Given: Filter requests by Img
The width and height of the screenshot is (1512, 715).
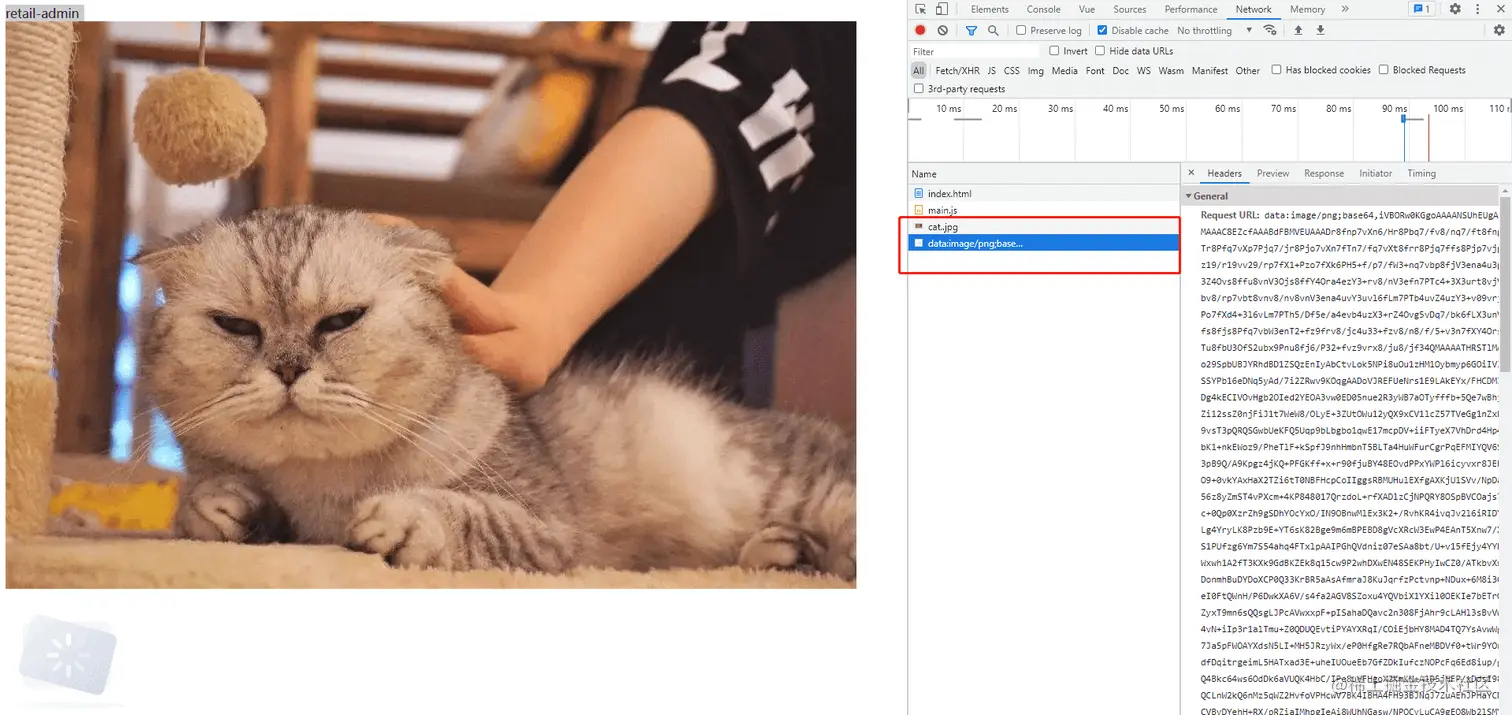Looking at the screenshot, I should click(x=1036, y=70).
